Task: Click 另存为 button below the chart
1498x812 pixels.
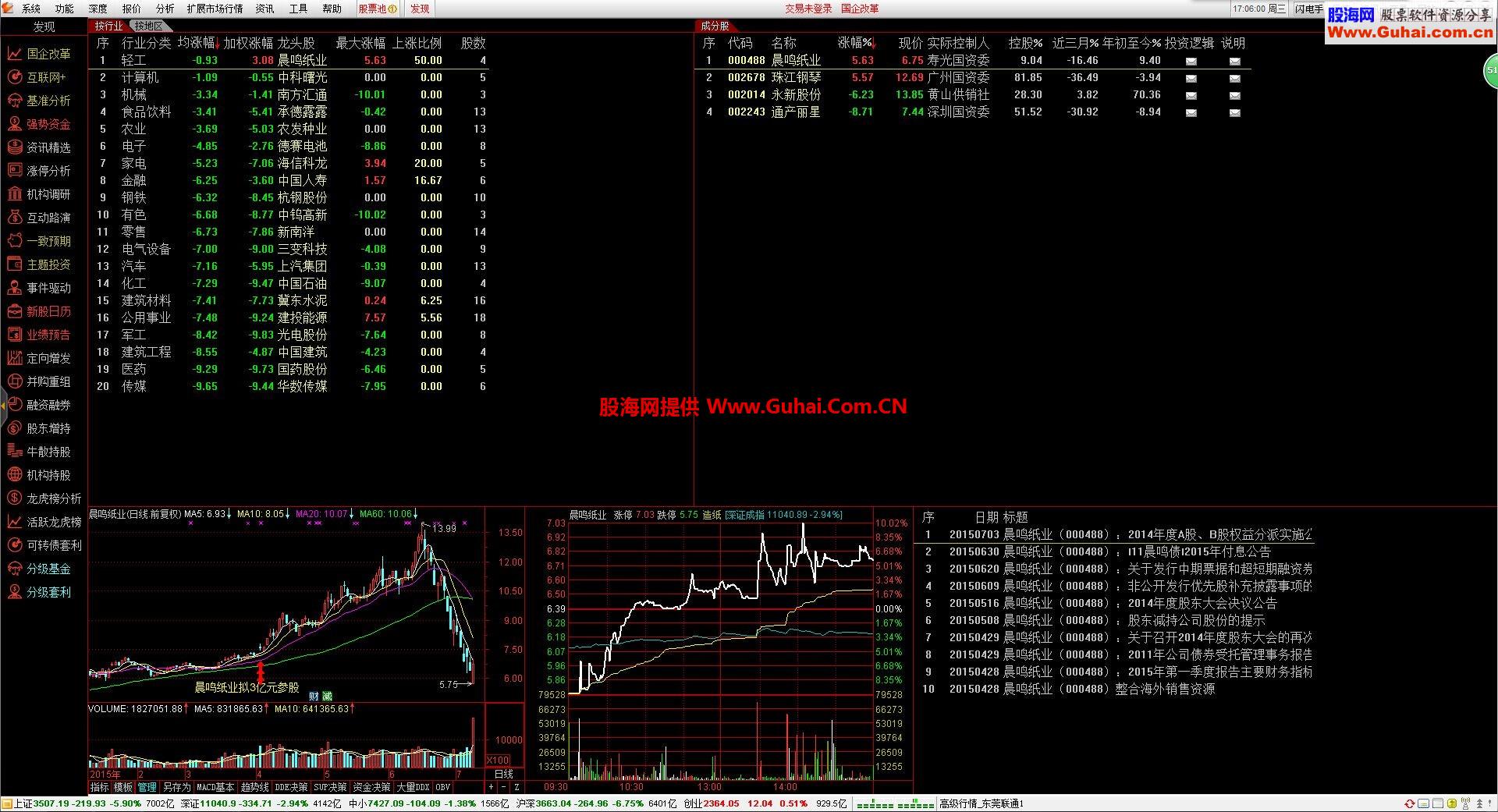Action: tap(176, 787)
